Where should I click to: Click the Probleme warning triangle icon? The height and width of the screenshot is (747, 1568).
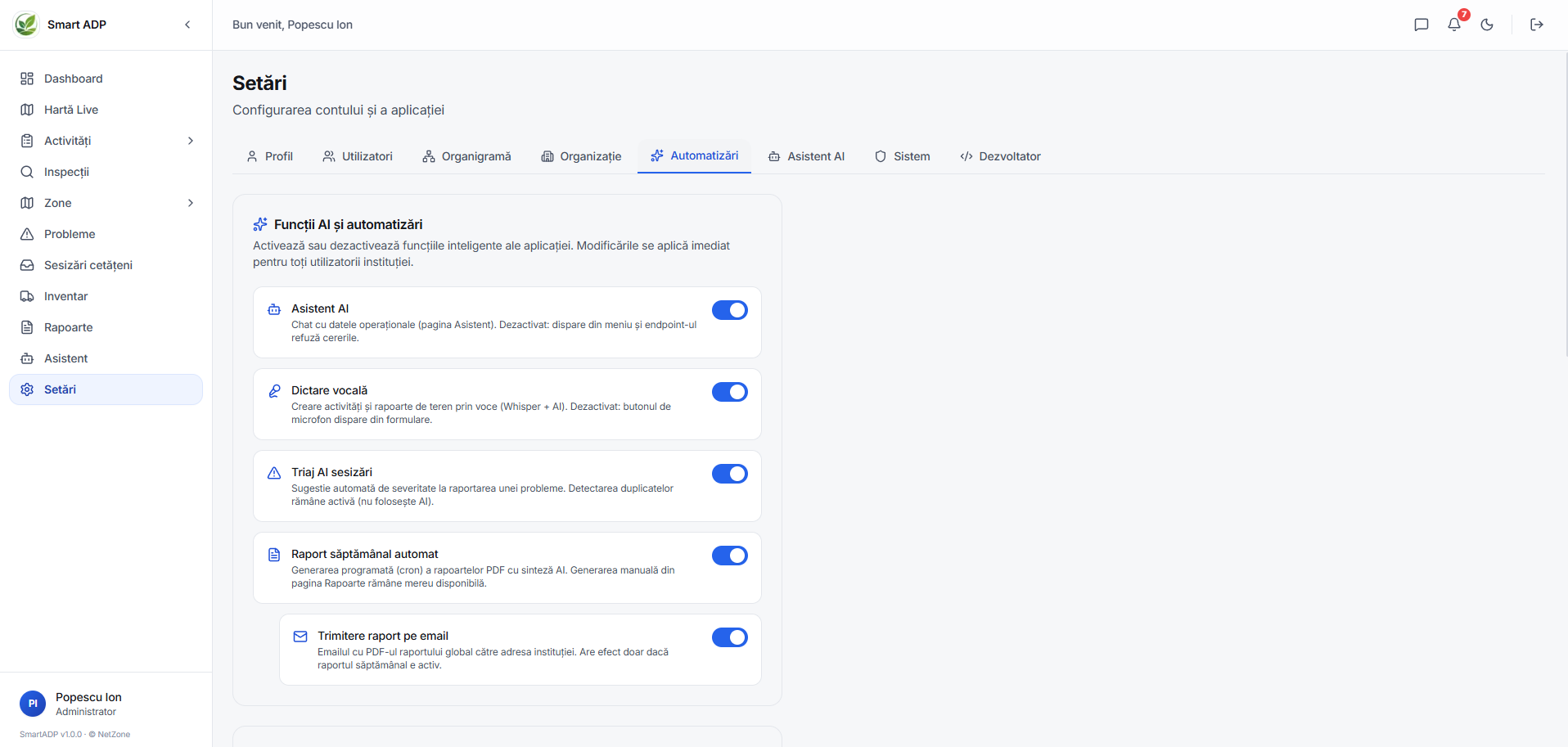click(27, 234)
